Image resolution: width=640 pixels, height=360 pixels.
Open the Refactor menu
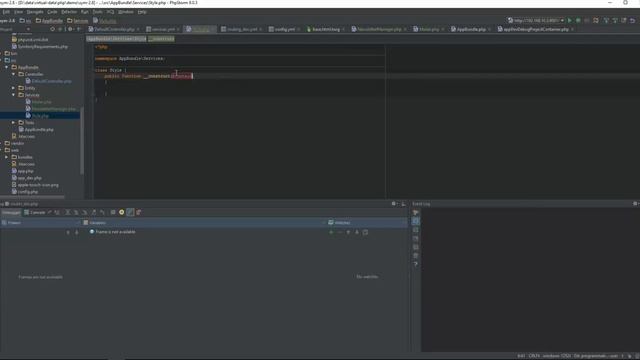(69, 12)
